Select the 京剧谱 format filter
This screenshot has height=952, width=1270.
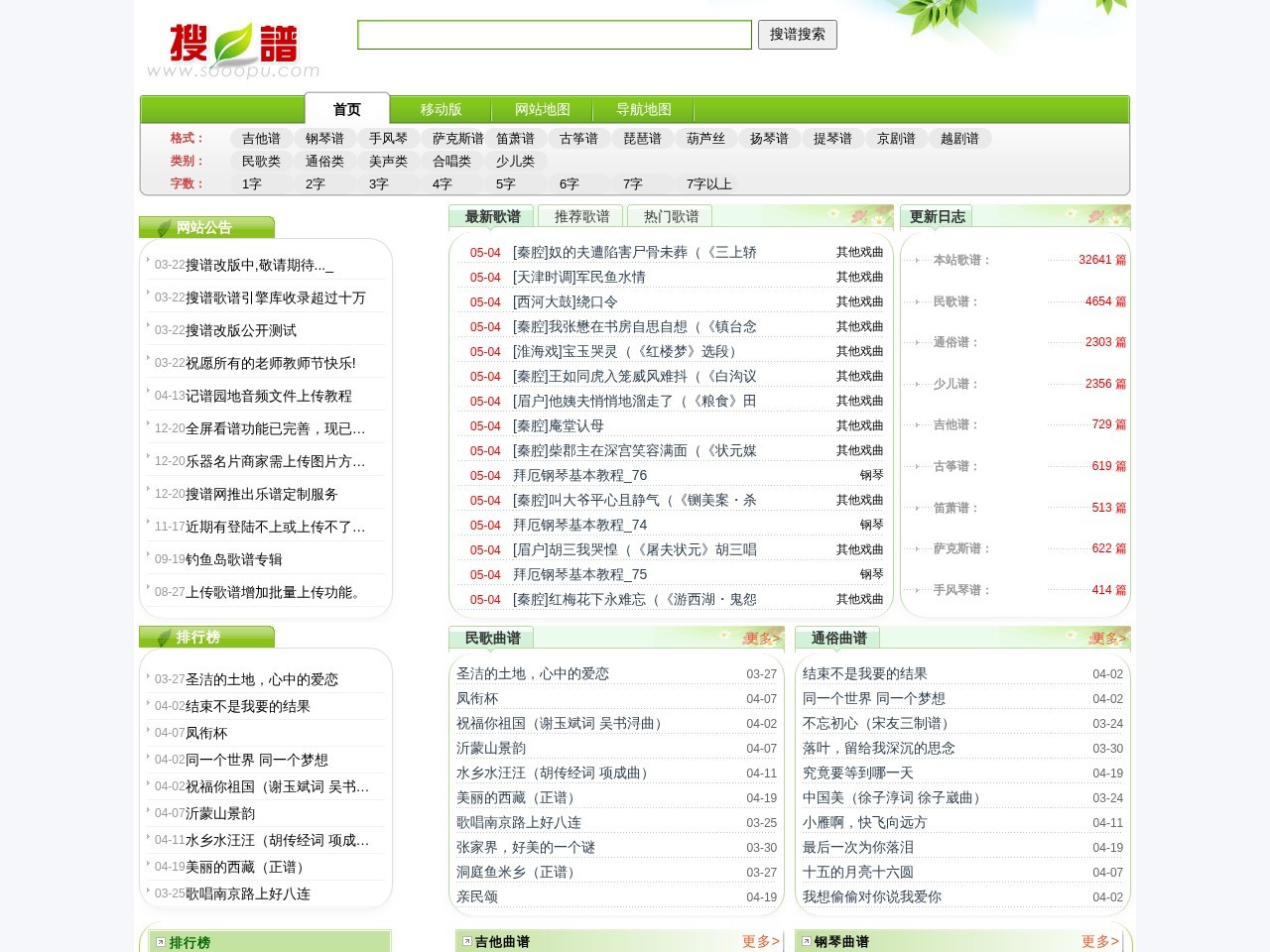[x=897, y=139]
